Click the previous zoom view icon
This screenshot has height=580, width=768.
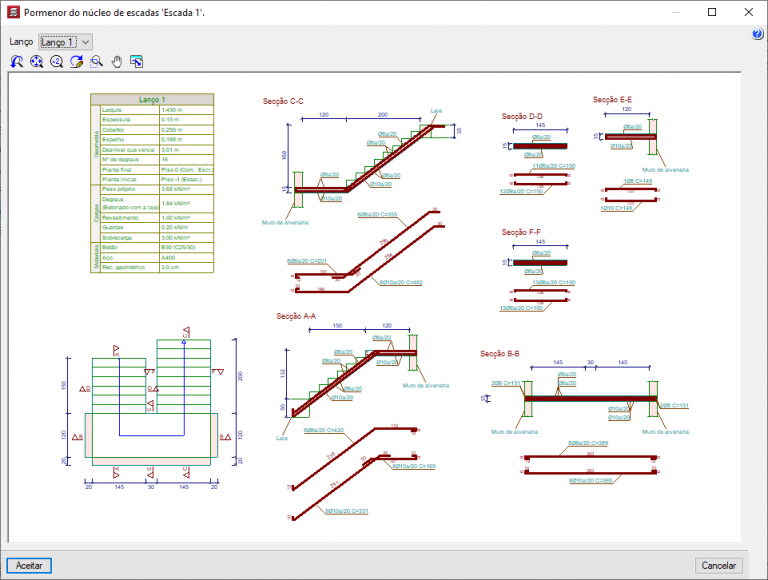point(17,62)
